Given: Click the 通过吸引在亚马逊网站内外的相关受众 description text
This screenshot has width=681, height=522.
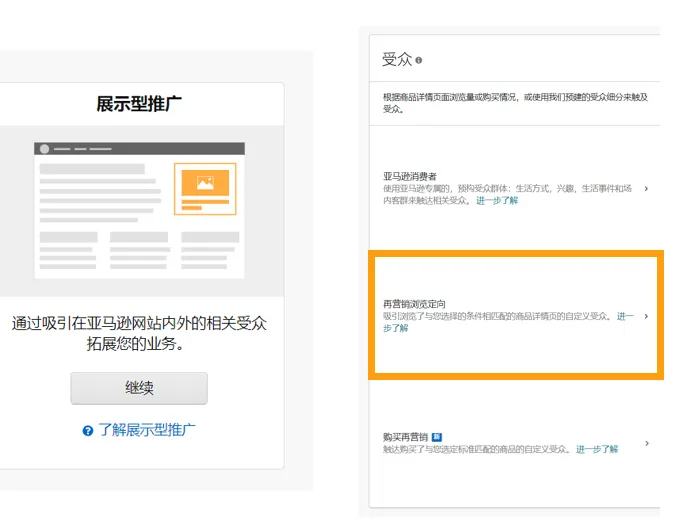Looking at the screenshot, I should point(139,334).
